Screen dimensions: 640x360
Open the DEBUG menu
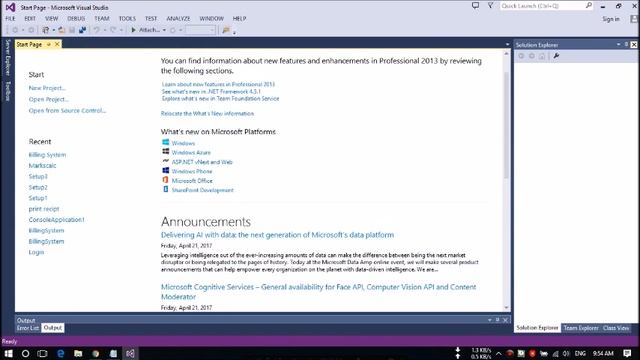76,18
